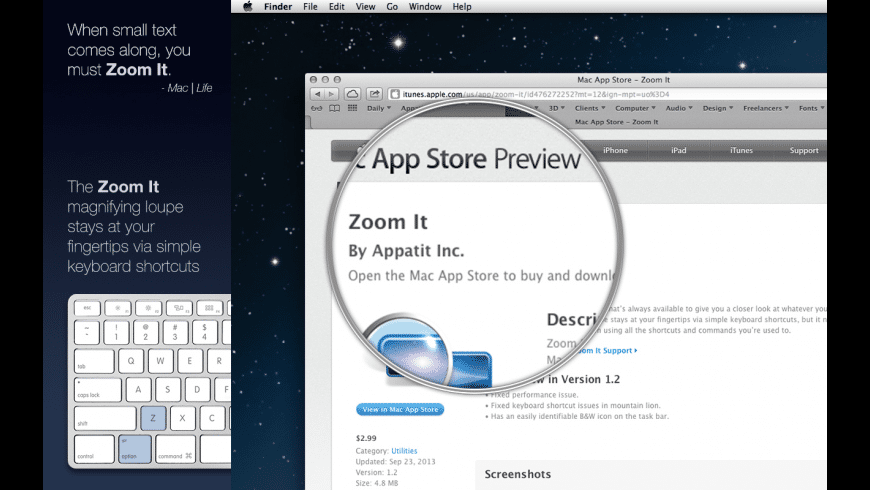Expand the Clients bookmarks folder
The image size is (870, 490).
pos(590,108)
